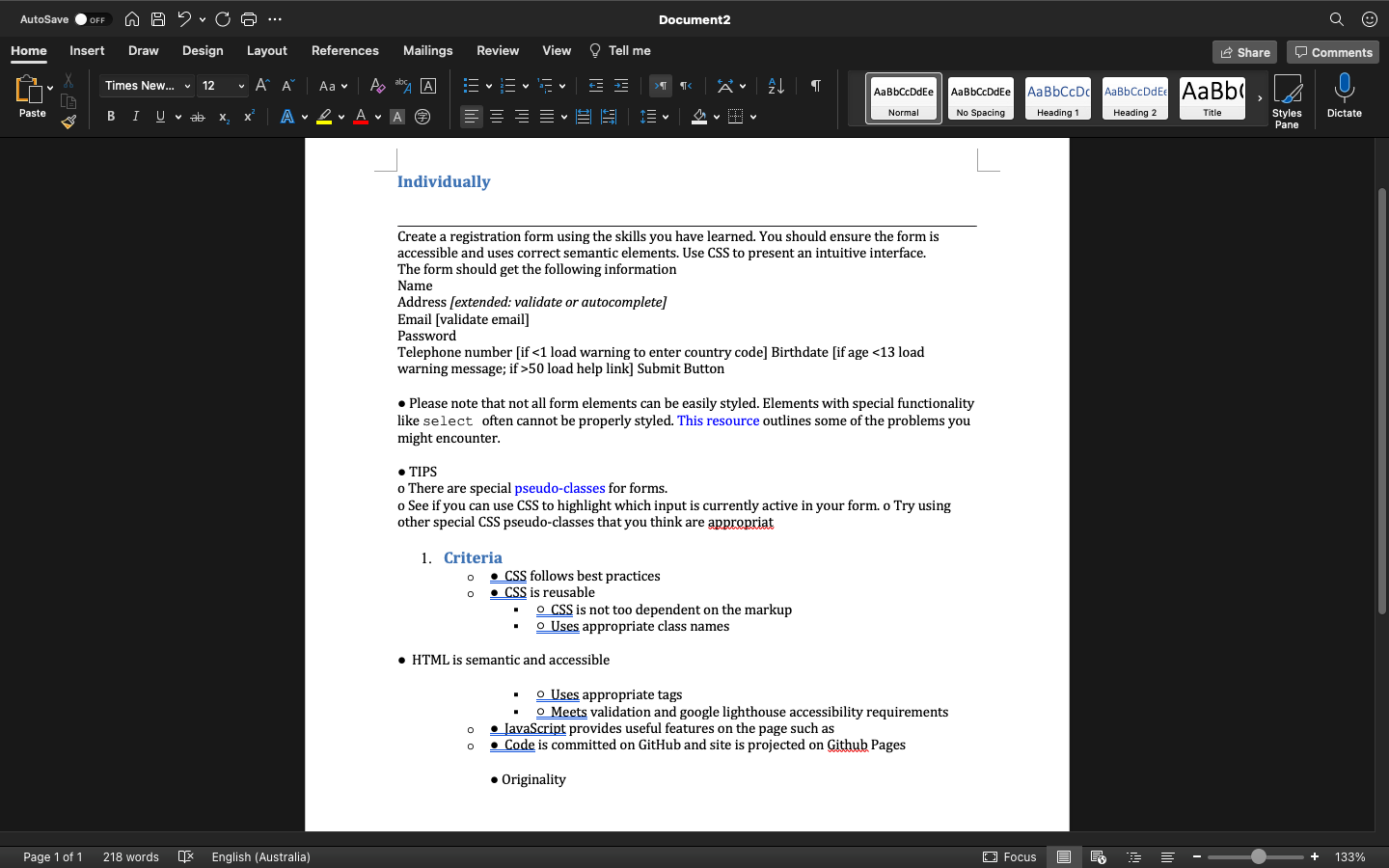Activate the Format Painter brush
Viewport: 1389px width, 868px height.
point(68,122)
